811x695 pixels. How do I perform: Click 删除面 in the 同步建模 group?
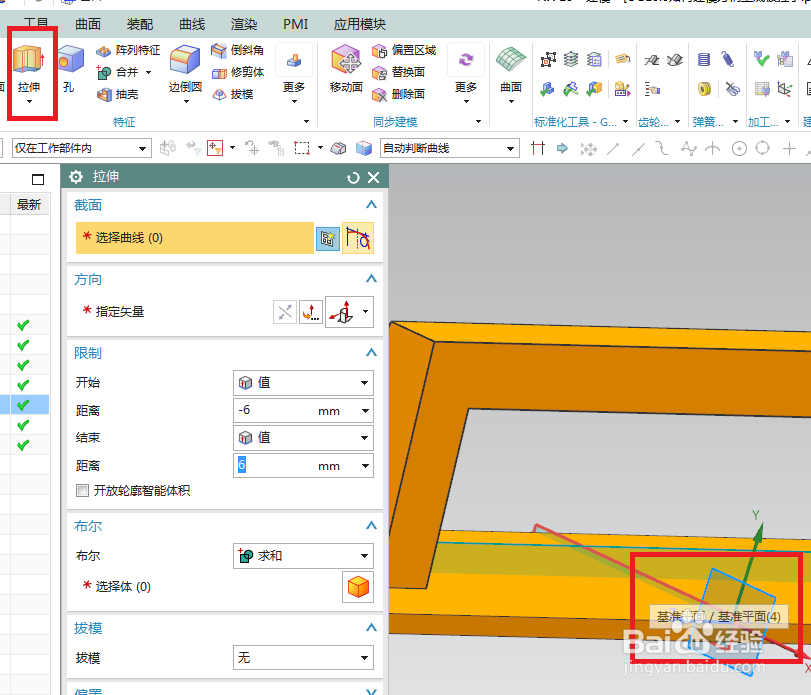point(404,96)
